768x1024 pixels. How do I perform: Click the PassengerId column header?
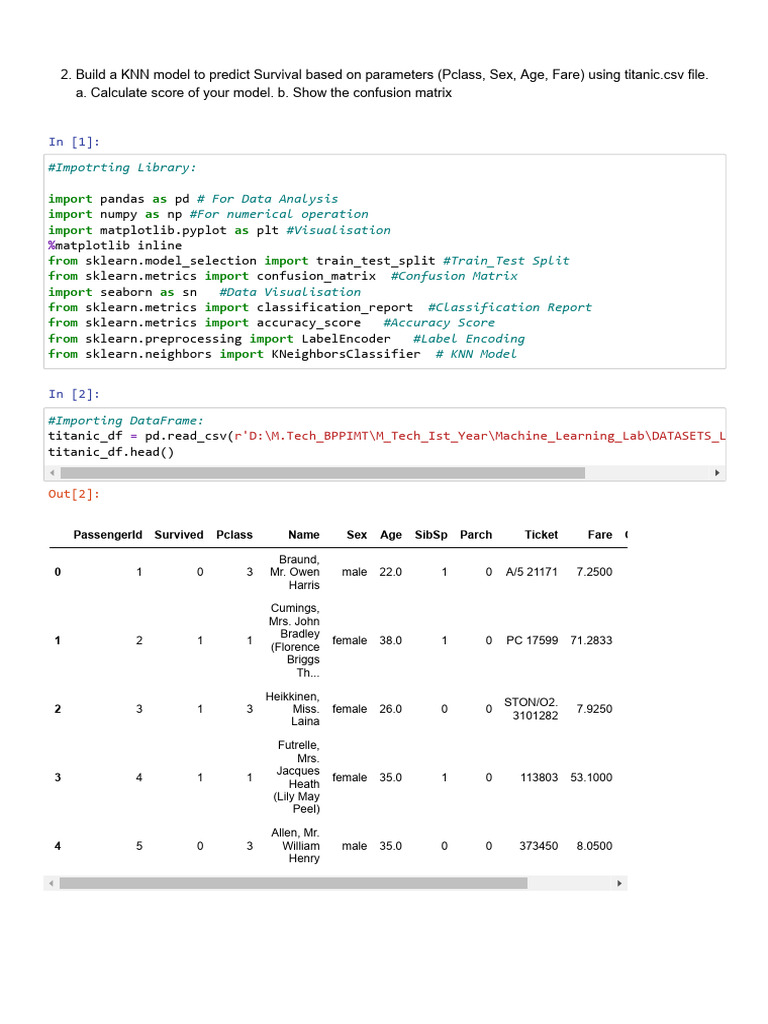(108, 535)
